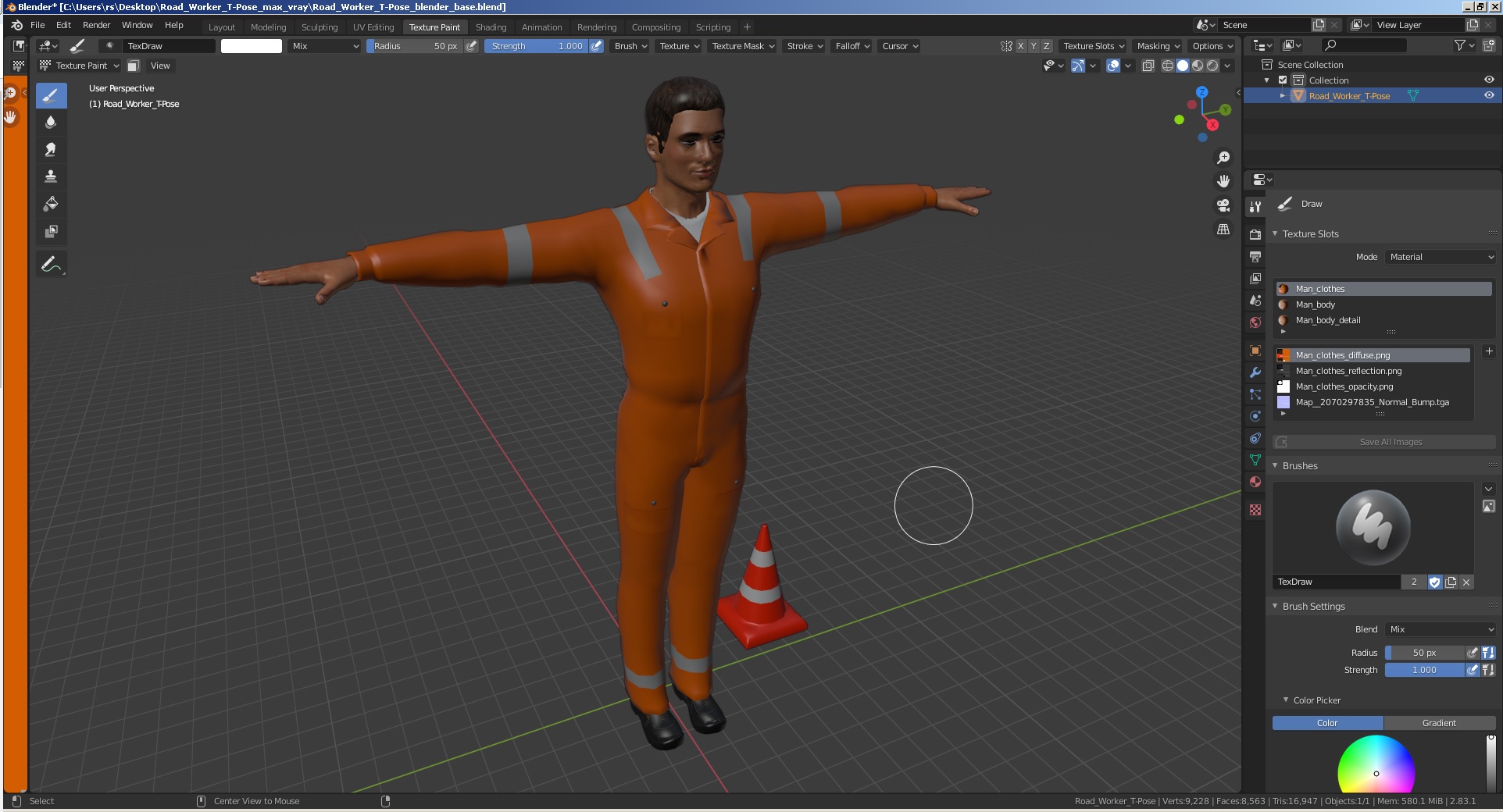Adjust Radius slider in Brush Settings
The height and width of the screenshot is (812, 1503).
(x=1424, y=653)
